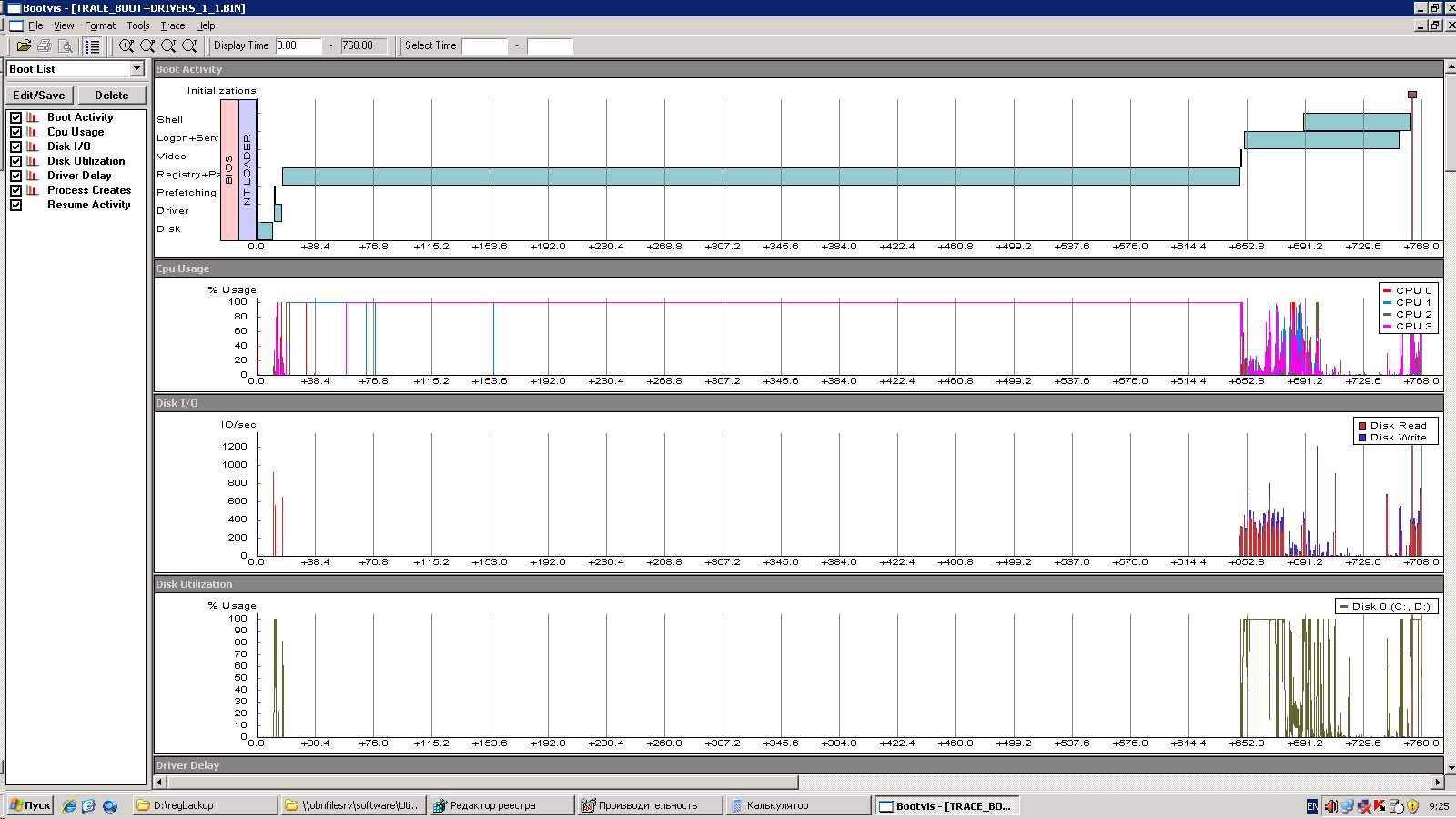Click the horizontal scrollbar thumb at bottom
Viewport: 1456px width, 819px height.
tap(480, 782)
